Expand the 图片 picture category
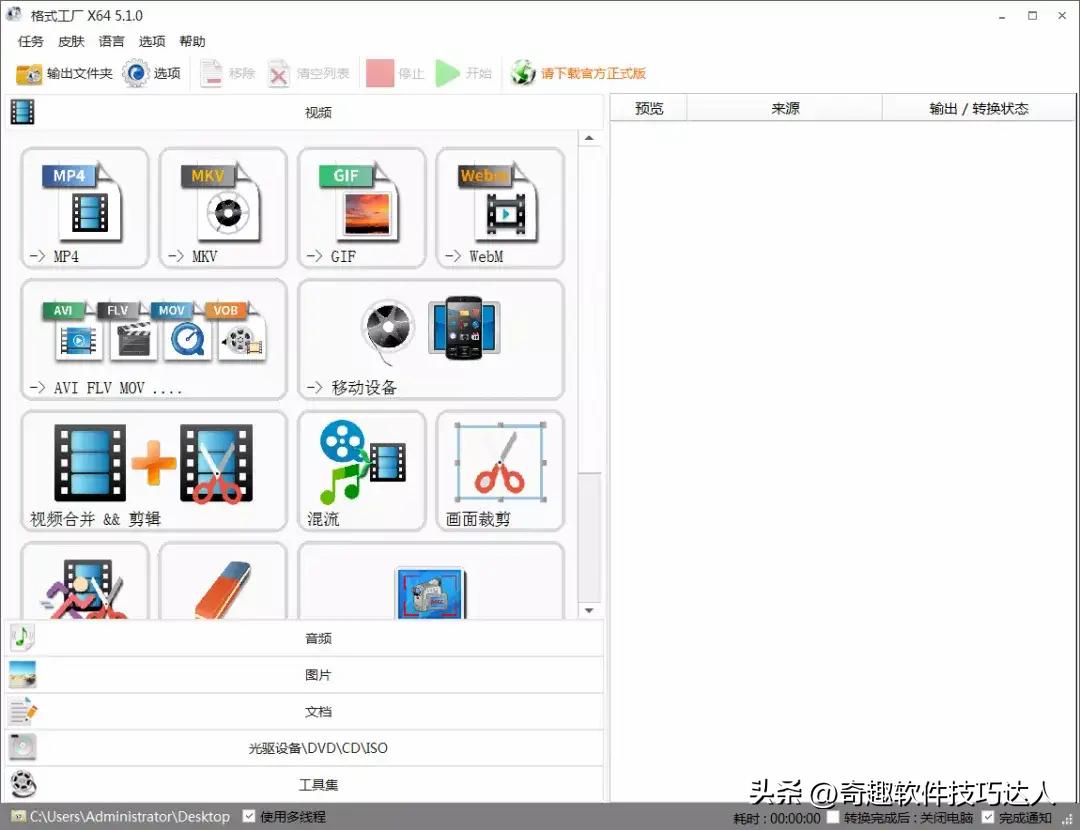Viewport: 1080px width, 830px height. (318, 675)
